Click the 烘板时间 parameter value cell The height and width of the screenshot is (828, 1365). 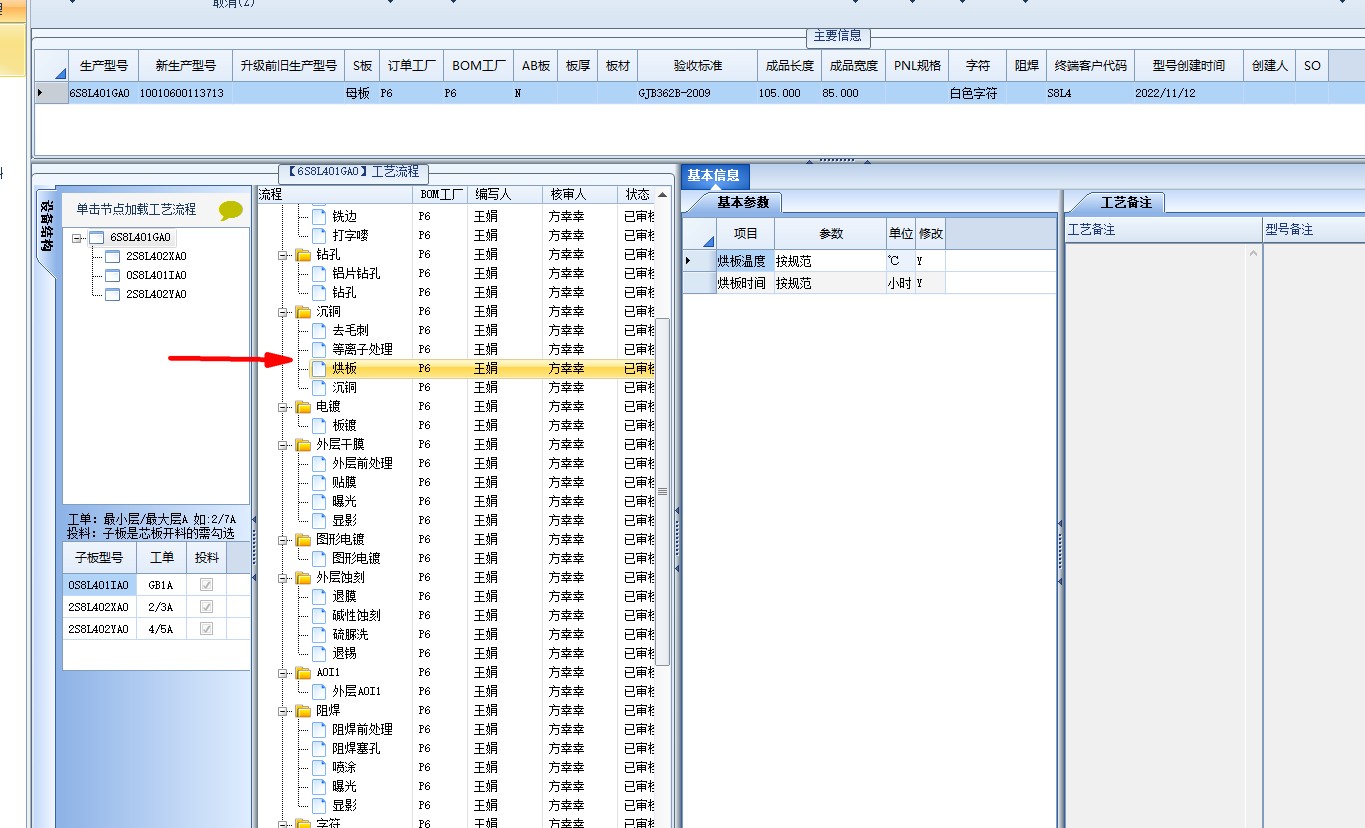click(829, 283)
